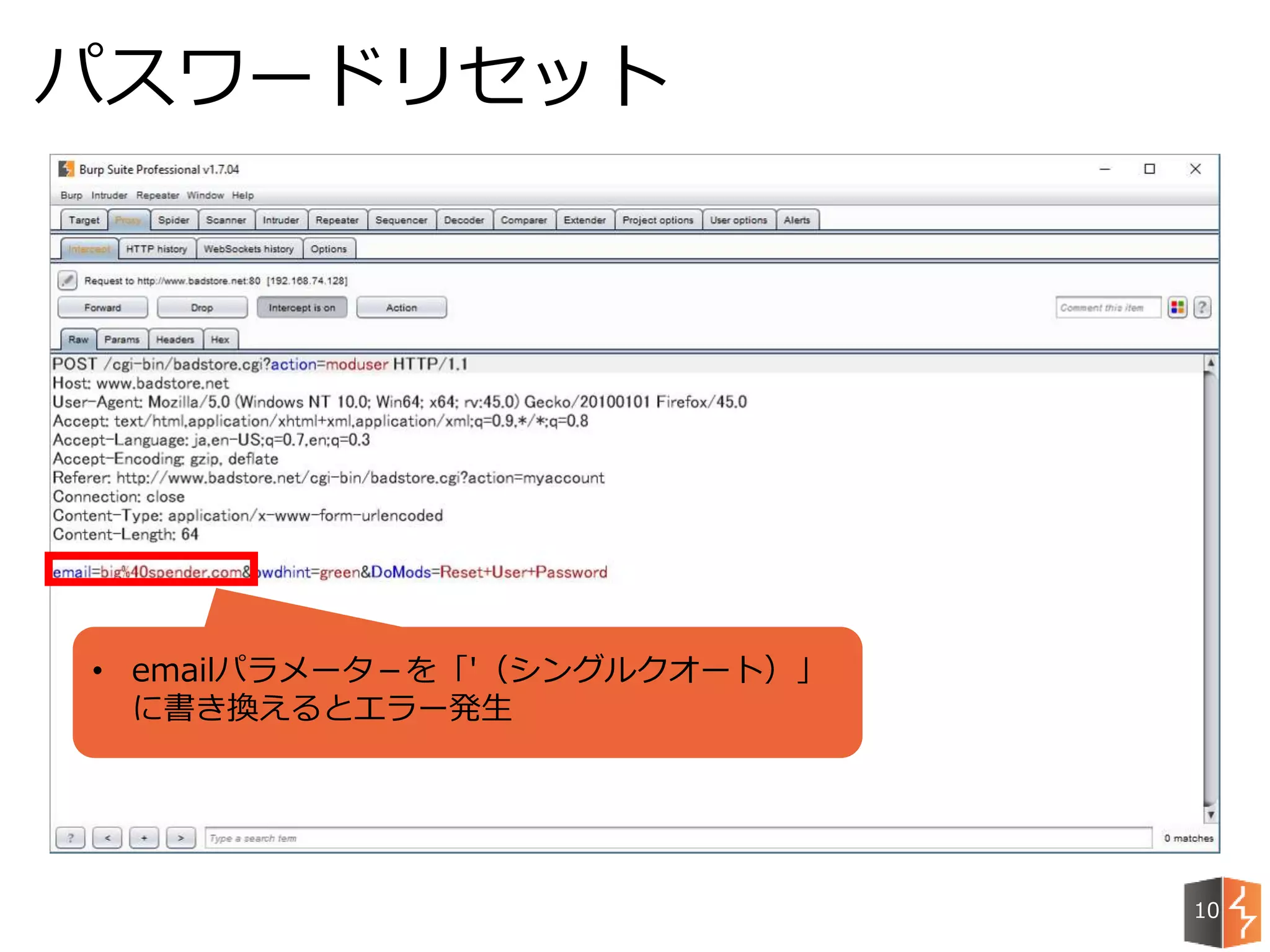This screenshot has width=1270, height=952.
Task: Click the question mark help icon near comment field
Action: point(1202,307)
